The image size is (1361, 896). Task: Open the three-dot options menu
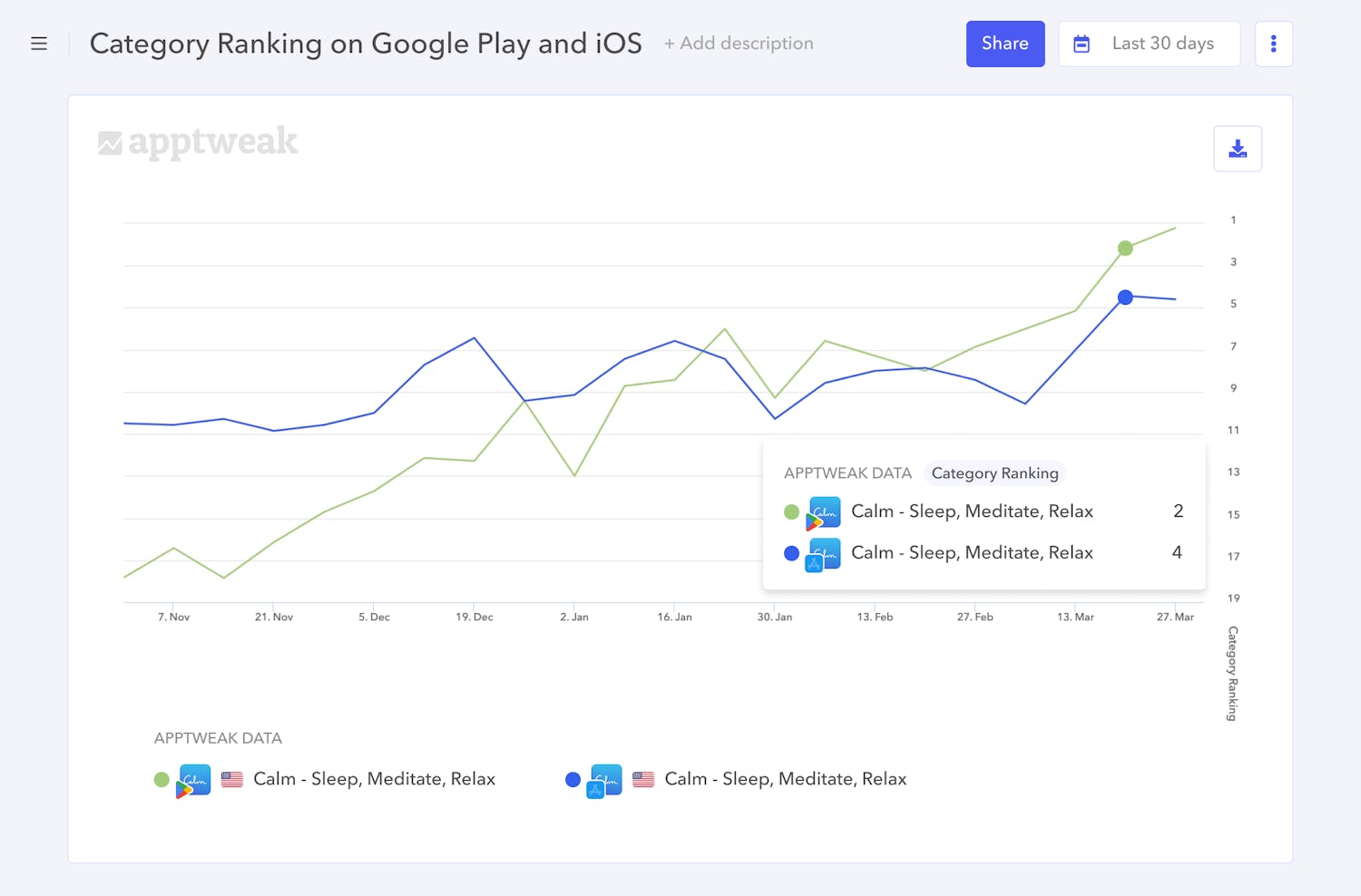1274,43
